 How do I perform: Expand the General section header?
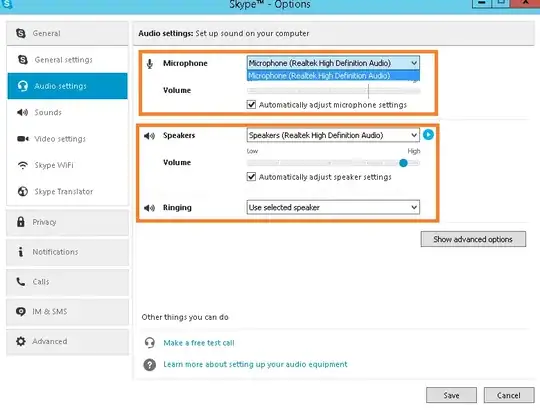tap(67, 33)
